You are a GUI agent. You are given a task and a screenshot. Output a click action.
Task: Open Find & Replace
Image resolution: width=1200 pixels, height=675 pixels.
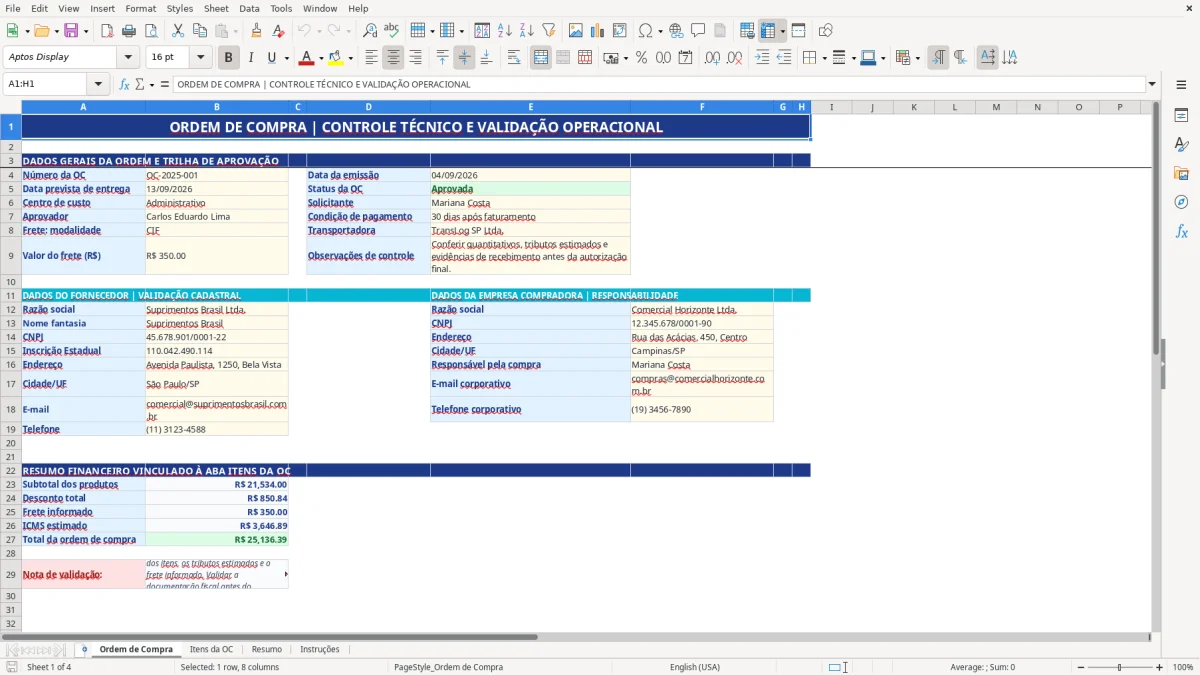(x=370, y=31)
